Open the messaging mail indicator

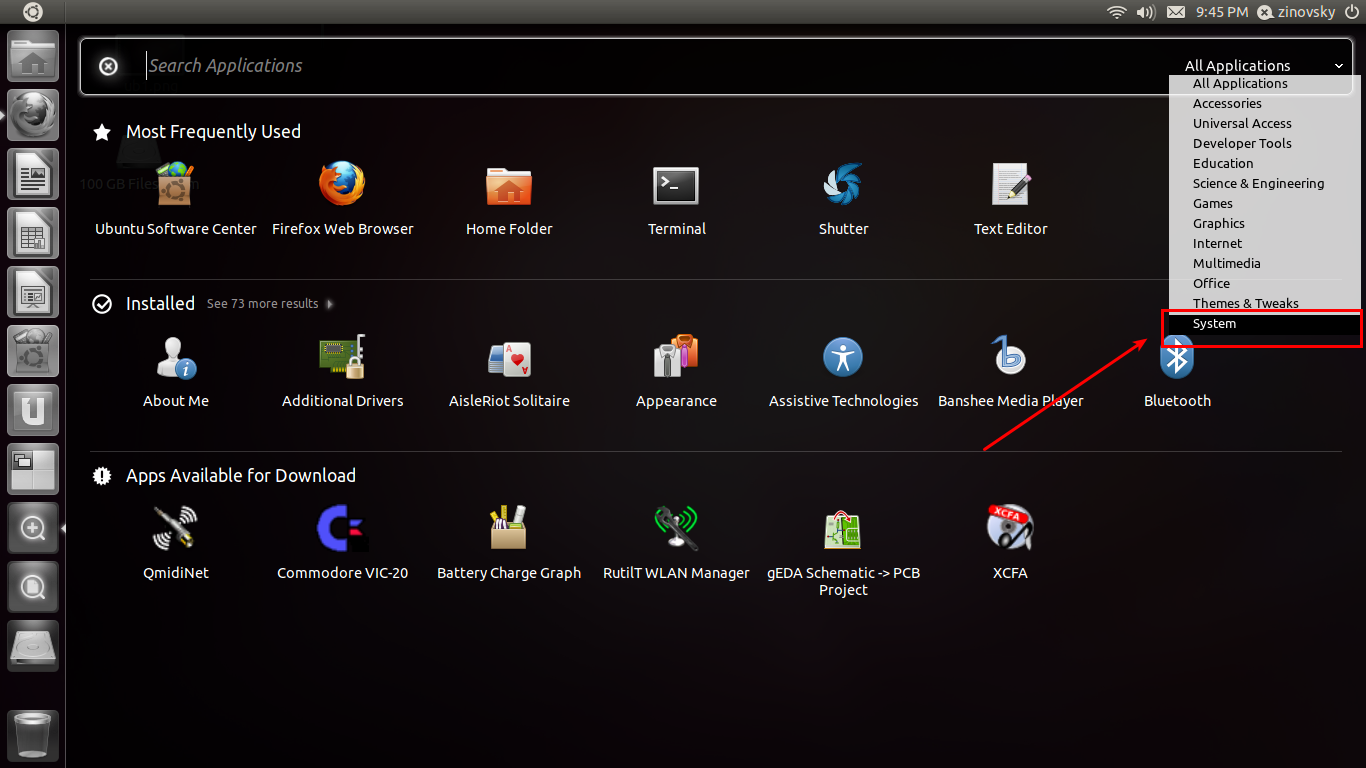(x=1176, y=12)
